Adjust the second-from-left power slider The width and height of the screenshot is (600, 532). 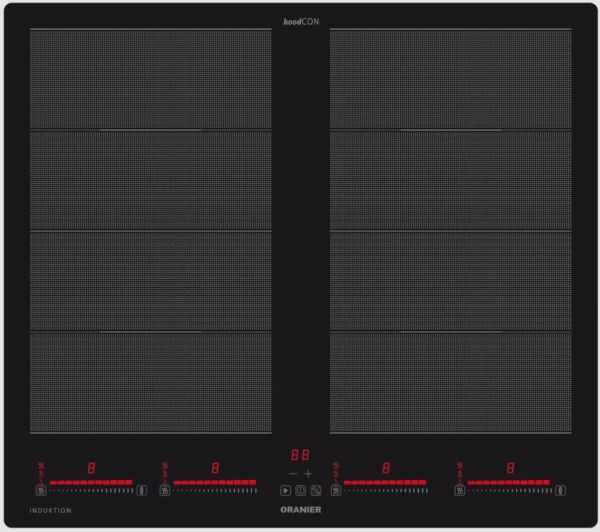[x=214, y=484]
